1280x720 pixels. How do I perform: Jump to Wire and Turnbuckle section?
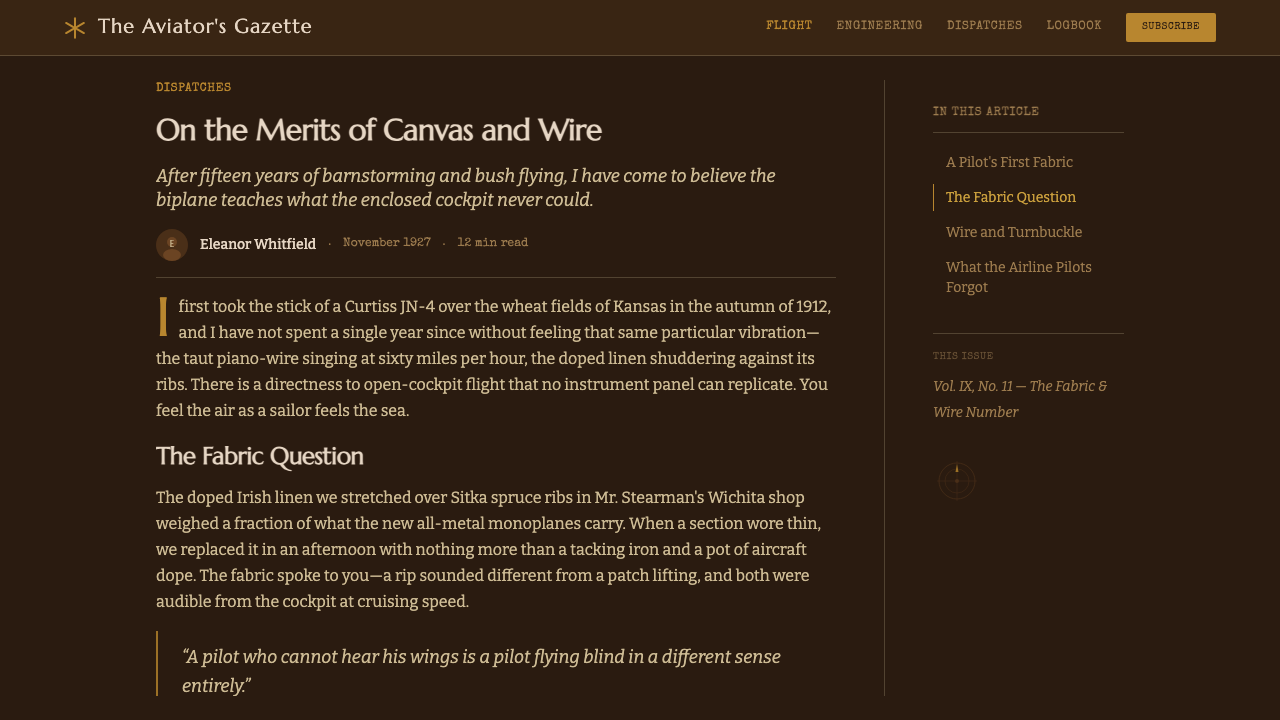pyautogui.click(x=1014, y=232)
